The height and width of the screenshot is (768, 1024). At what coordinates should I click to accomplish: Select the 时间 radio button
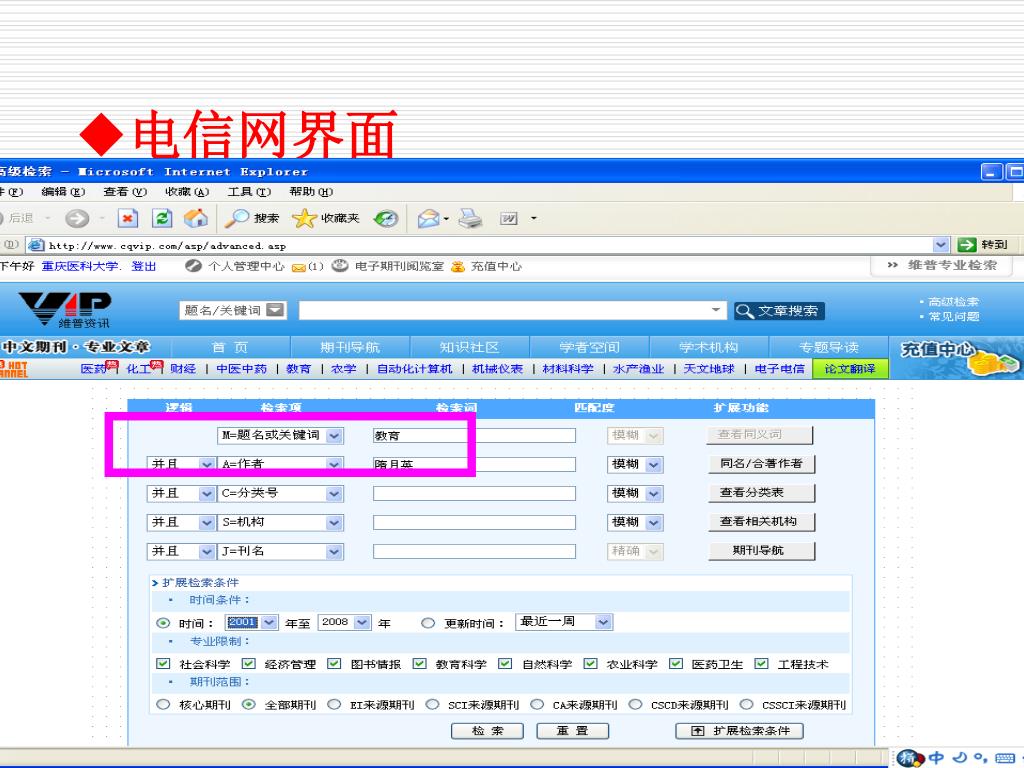163,624
